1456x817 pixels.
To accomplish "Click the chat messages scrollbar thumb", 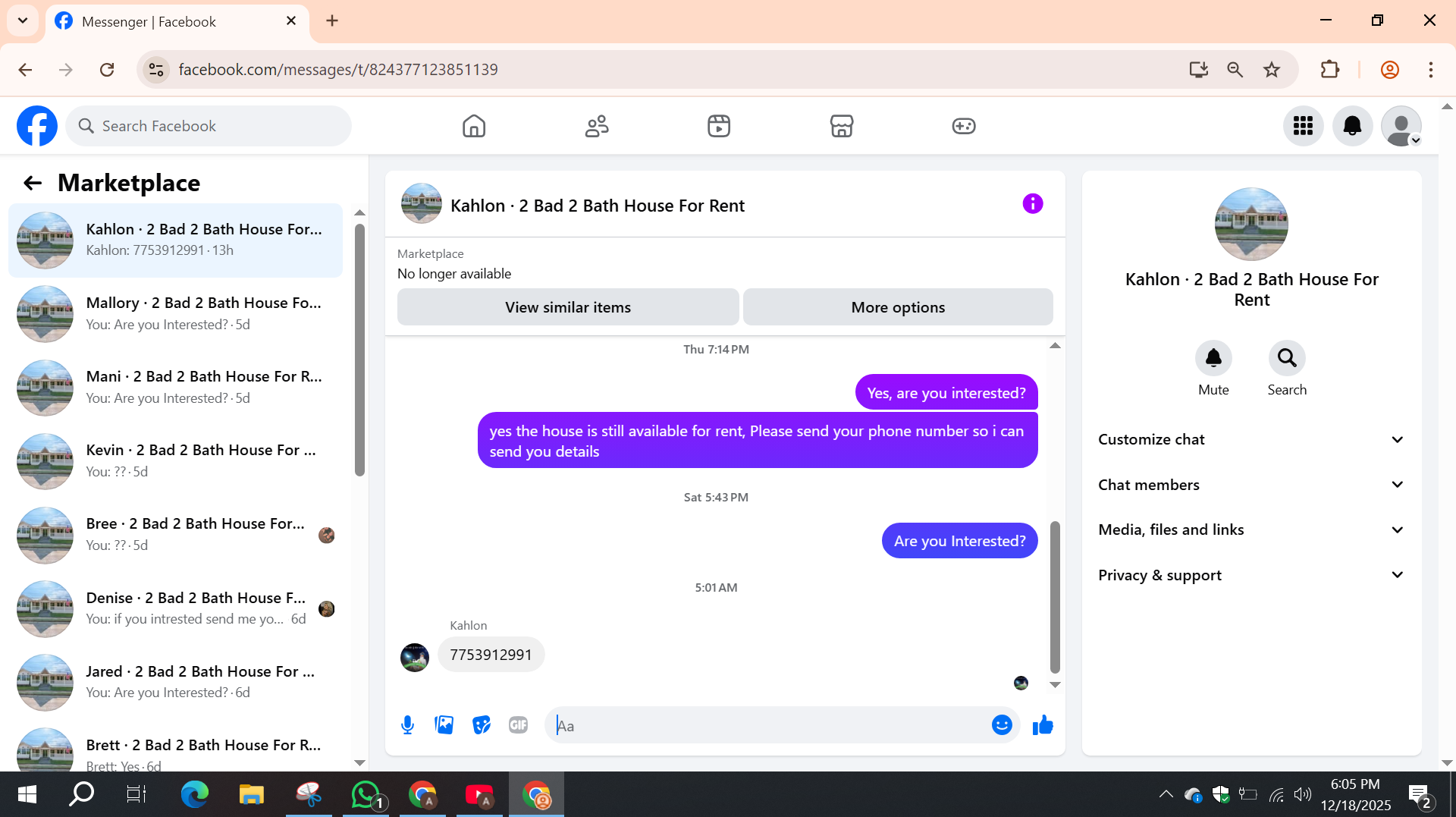I will pos(1055,596).
